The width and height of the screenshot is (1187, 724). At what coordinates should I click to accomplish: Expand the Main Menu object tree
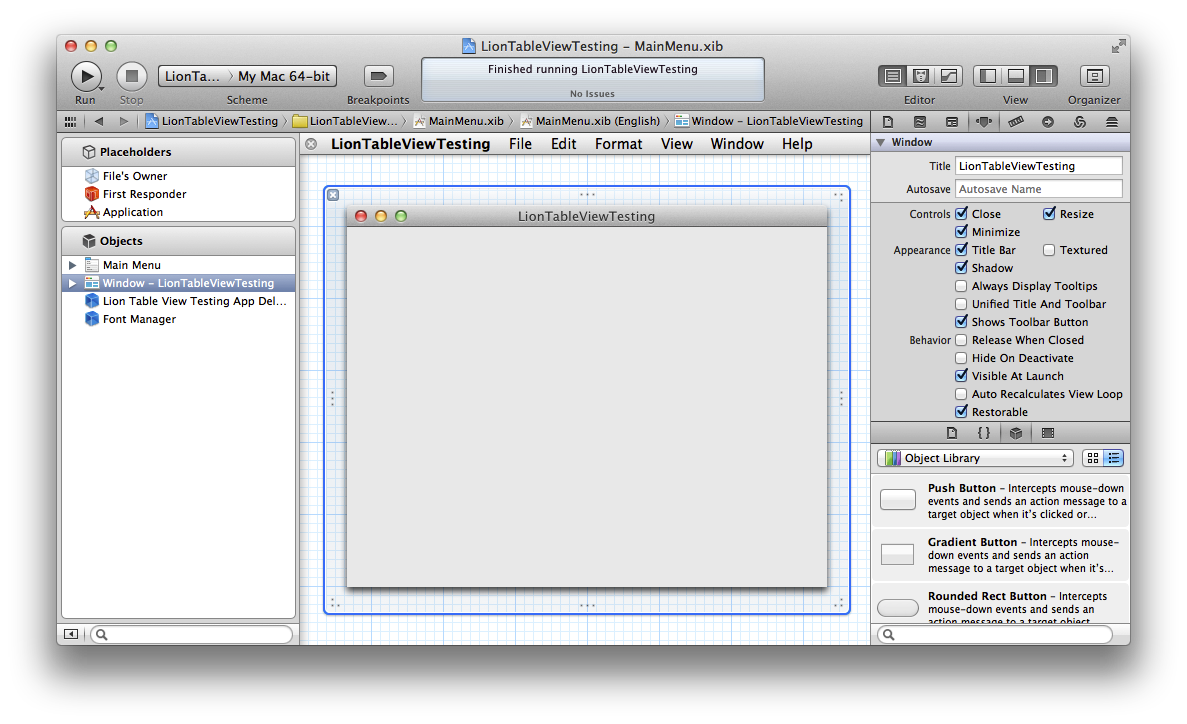pyautogui.click(x=73, y=265)
